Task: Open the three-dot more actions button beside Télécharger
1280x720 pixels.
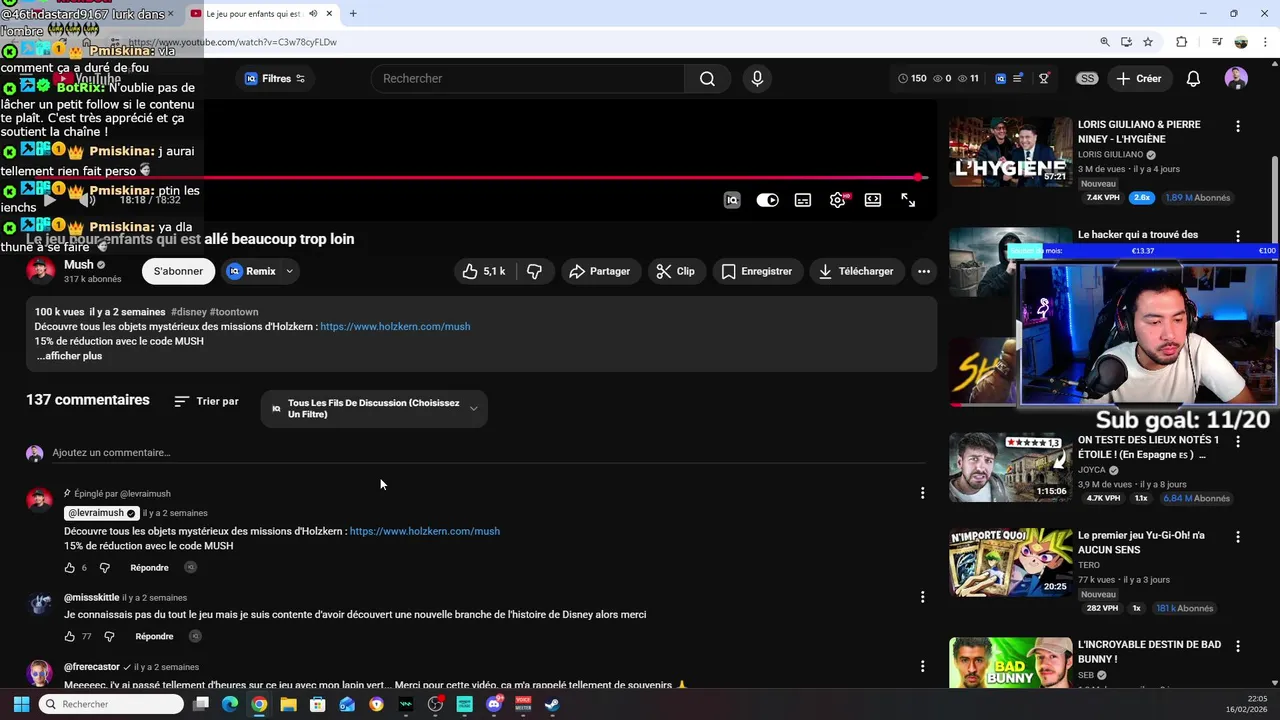Action: [924, 271]
